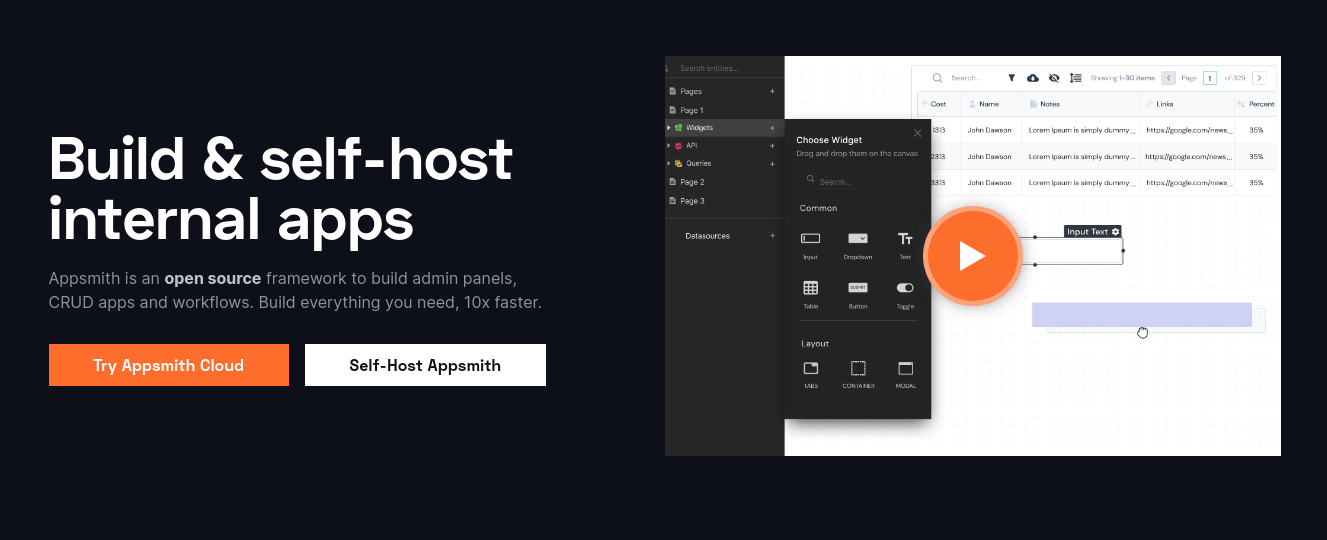Image resolution: width=1327 pixels, height=540 pixels.
Task: Select the Input widget icon
Action: tap(811, 238)
